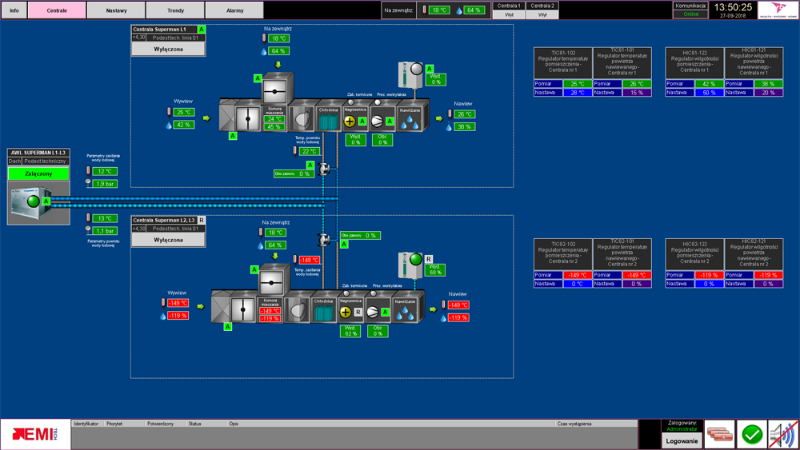Click the Logowanie button
The height and width of the screenshot is (450, 800).
(682, 440)
